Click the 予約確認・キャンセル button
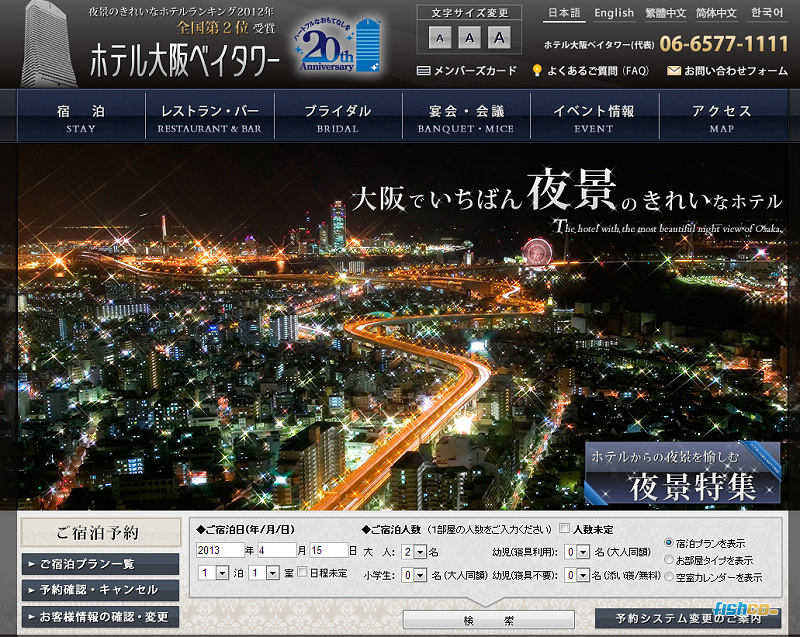The width and height of the screenshot is (800, 637). pos(101,590)
